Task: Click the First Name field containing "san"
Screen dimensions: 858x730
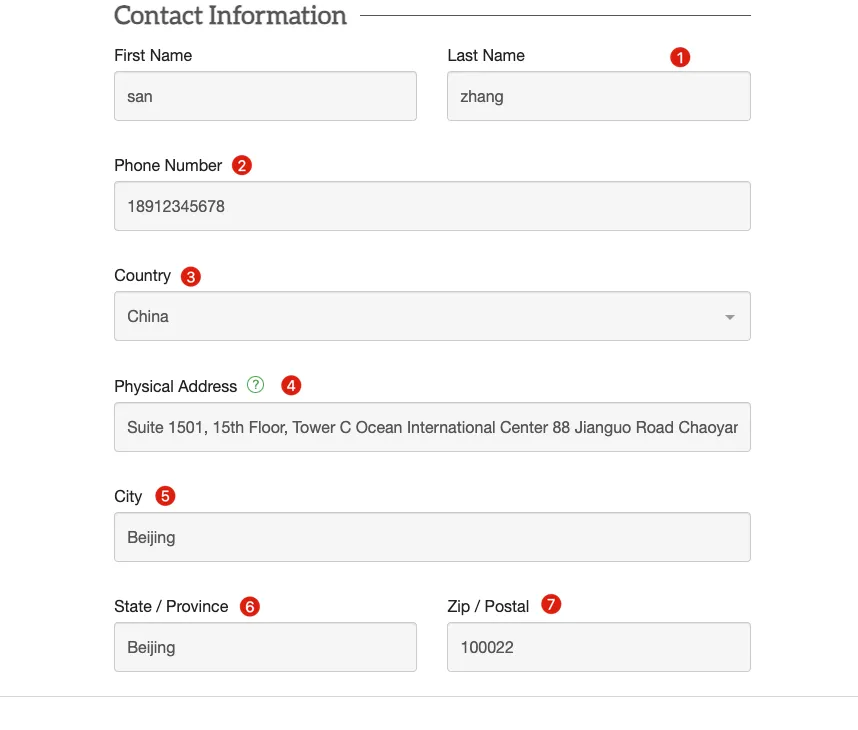Action: pyautogui.click(x=265, y=97)
